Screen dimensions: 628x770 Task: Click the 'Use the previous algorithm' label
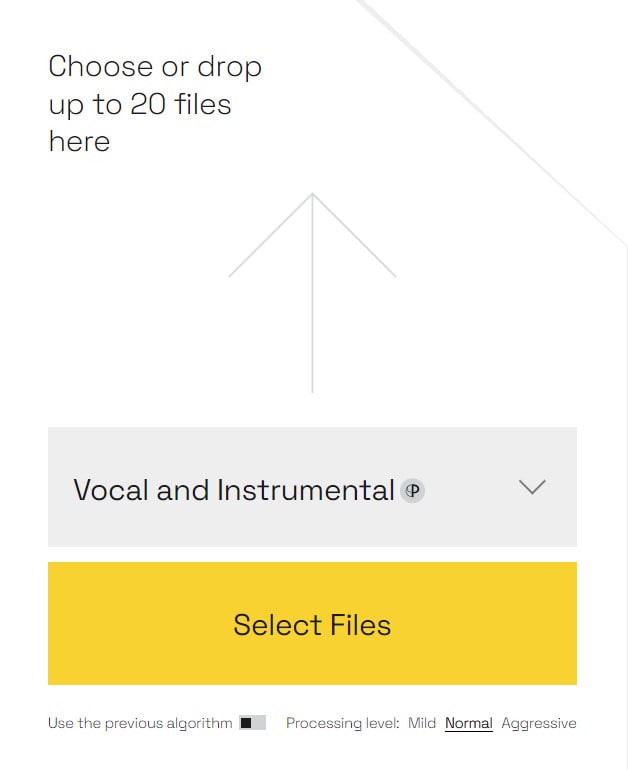click(x=139, y=723)
